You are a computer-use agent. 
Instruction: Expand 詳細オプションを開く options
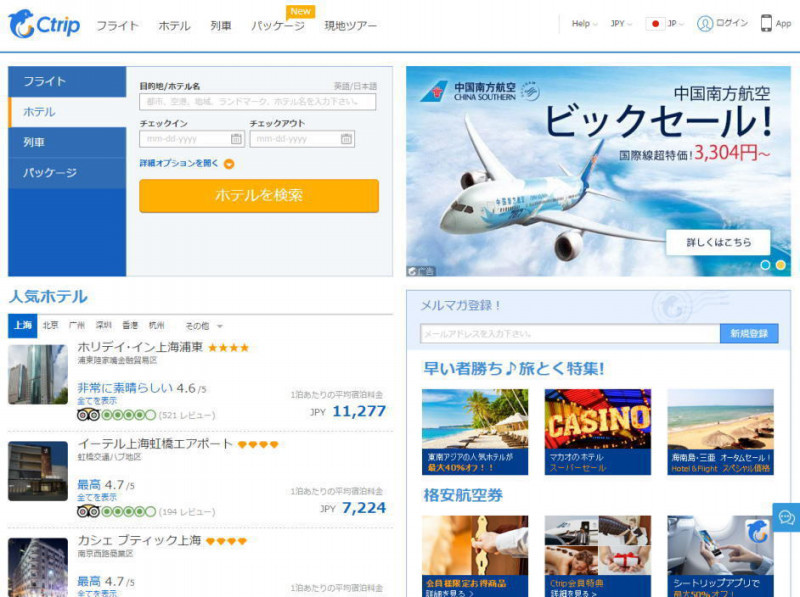[179, 163]
